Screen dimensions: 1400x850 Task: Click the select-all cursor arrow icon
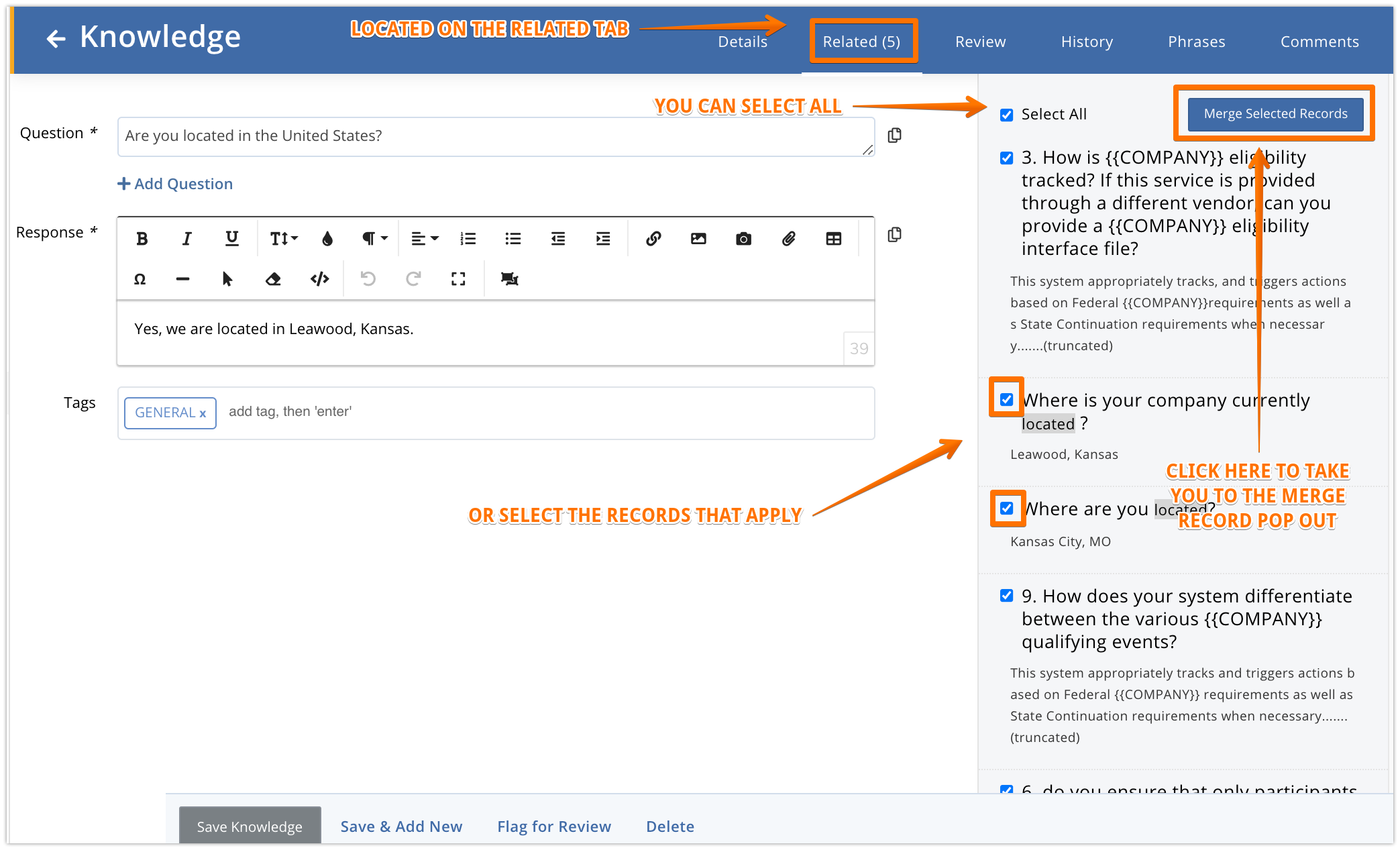pos(227,279)
